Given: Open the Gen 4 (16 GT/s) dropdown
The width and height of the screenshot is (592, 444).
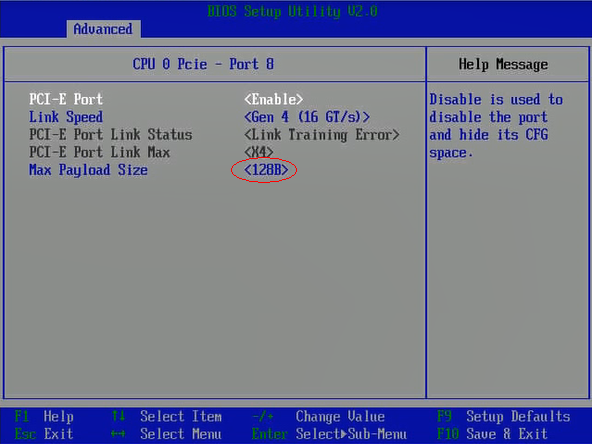Looking at the screenshot, I should pos(307,117).
